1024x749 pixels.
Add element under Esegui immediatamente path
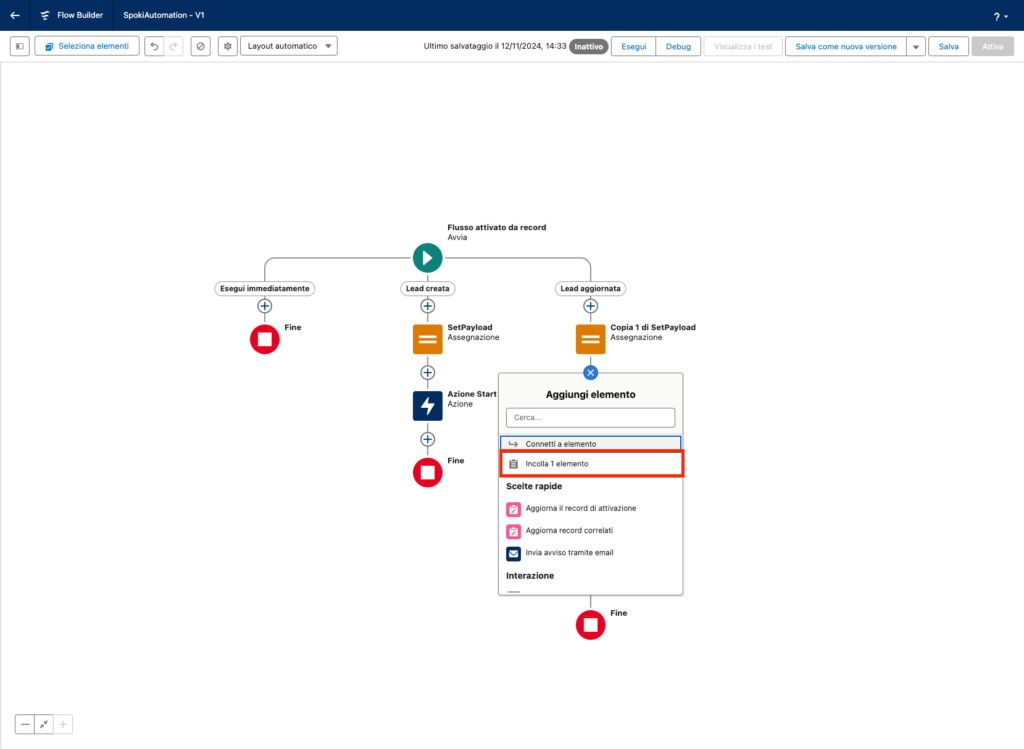click(264, 306)
